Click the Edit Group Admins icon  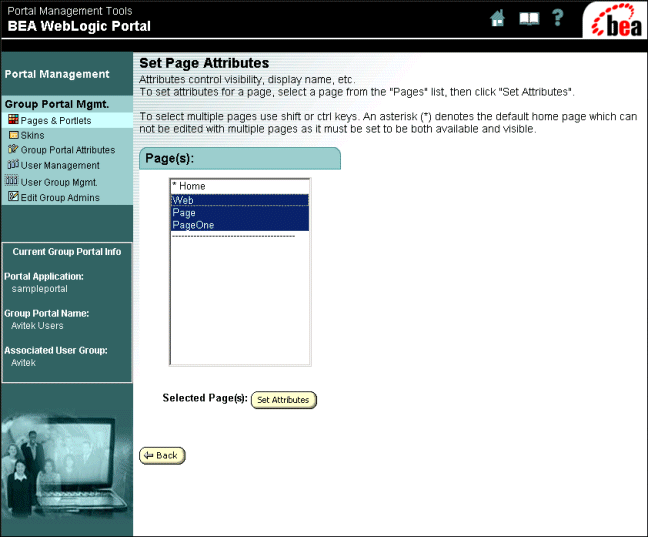coord(14,196)
